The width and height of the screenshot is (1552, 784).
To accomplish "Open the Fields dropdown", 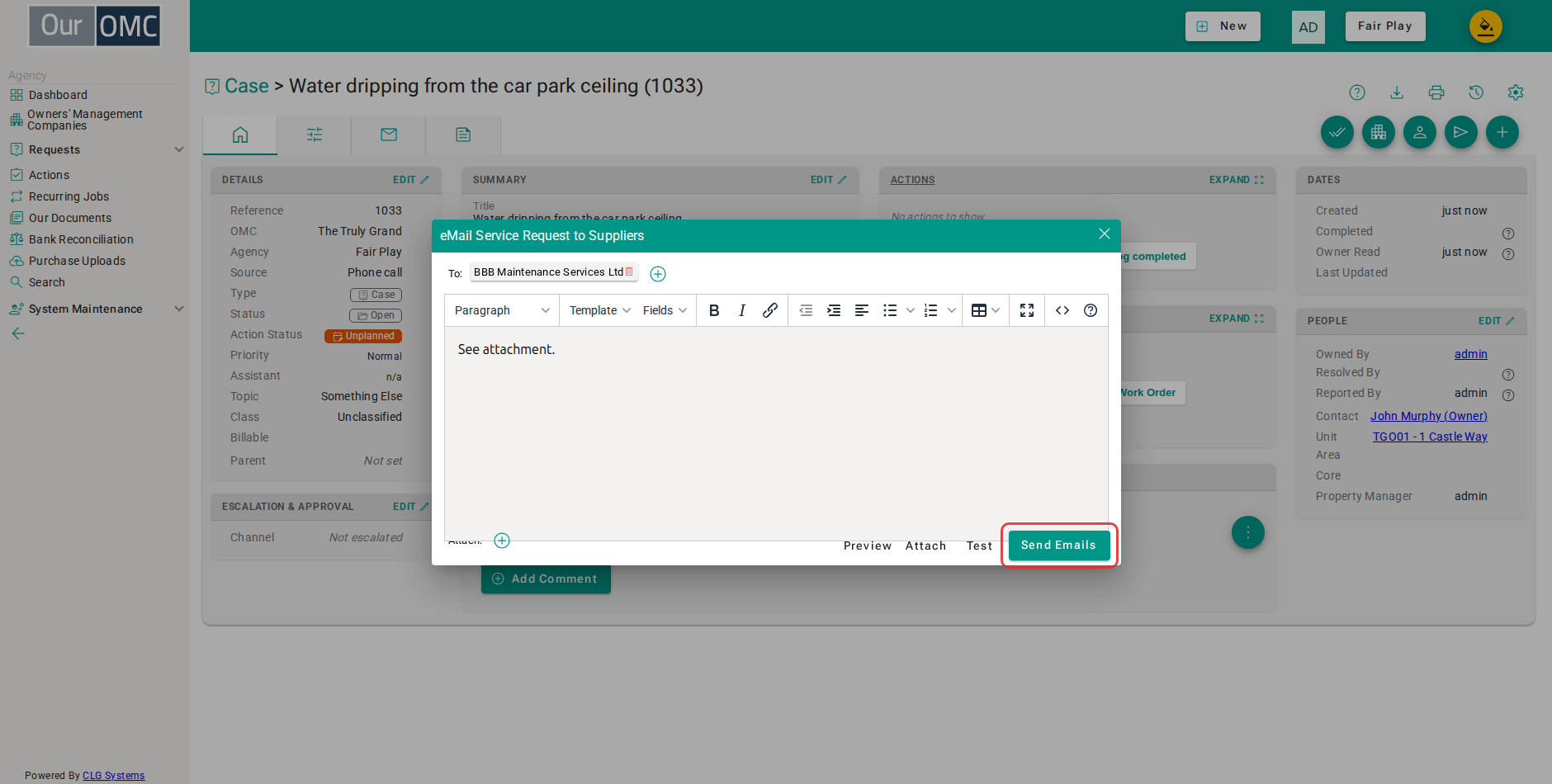I will click(665, 310).
